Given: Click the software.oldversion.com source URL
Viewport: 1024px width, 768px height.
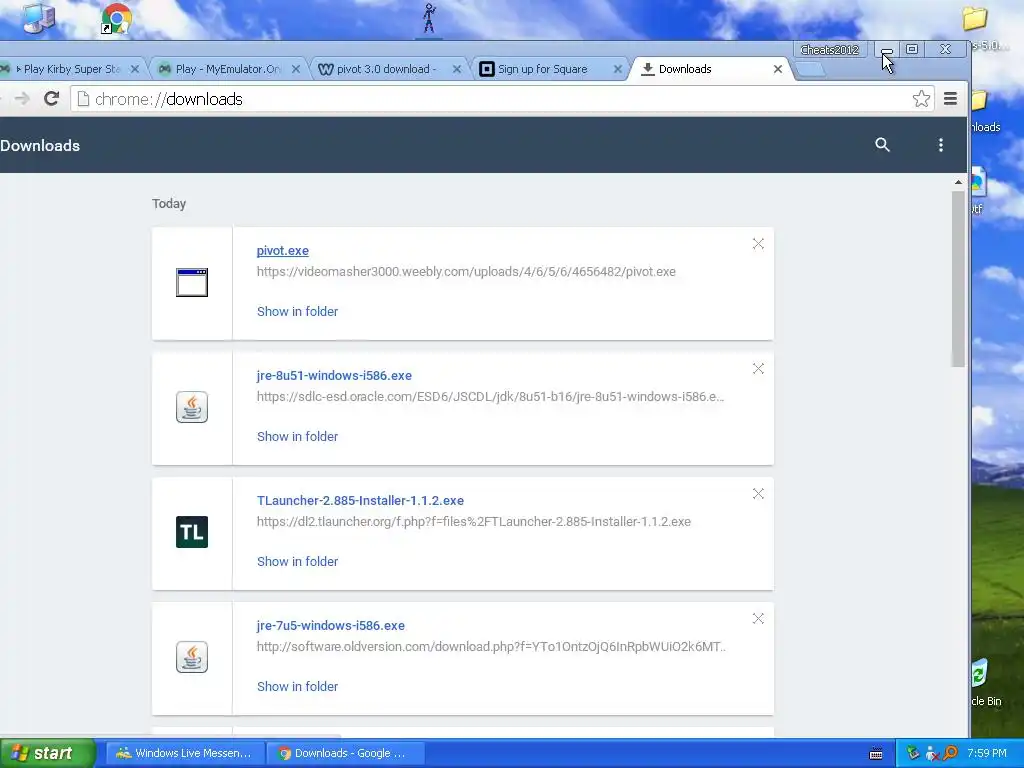Looking at the screenshot, I should tap(491, 647).
